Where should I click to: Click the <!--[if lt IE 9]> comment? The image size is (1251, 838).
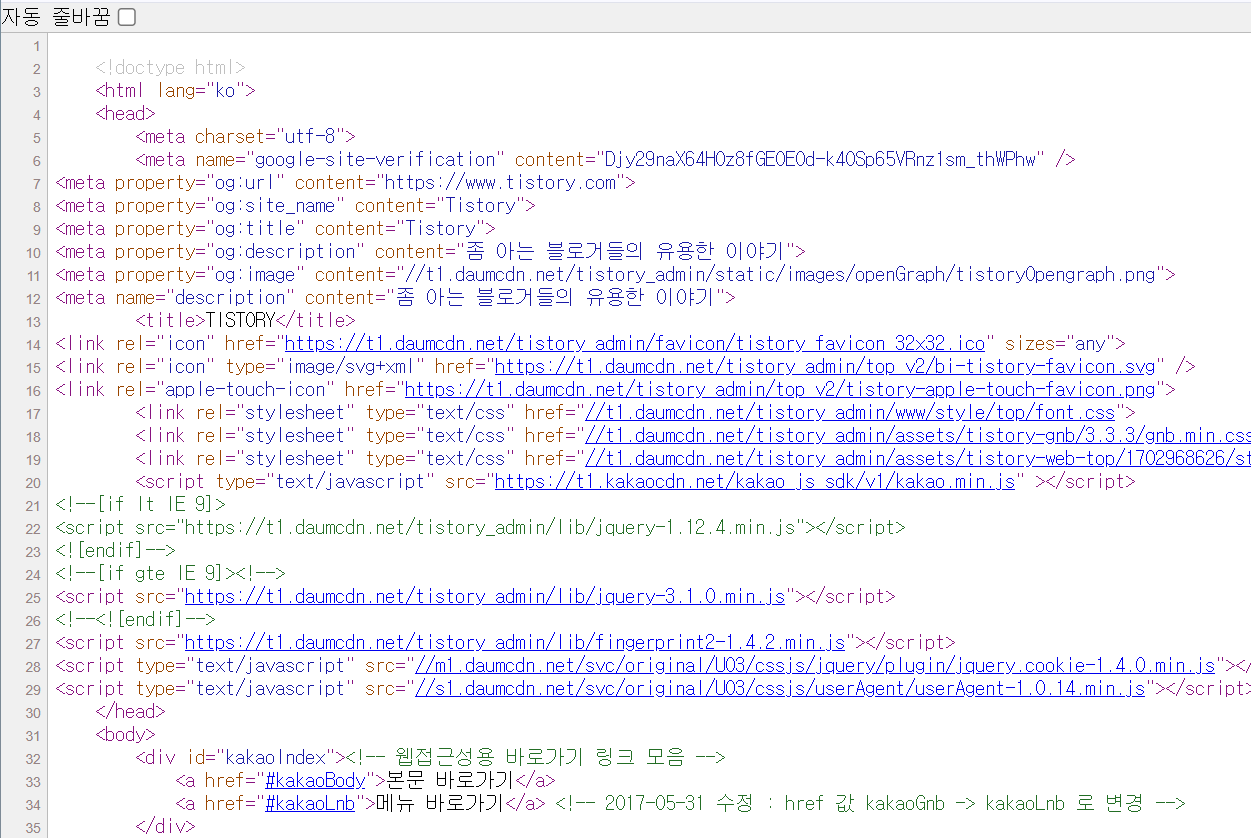(x=141, y=504)
